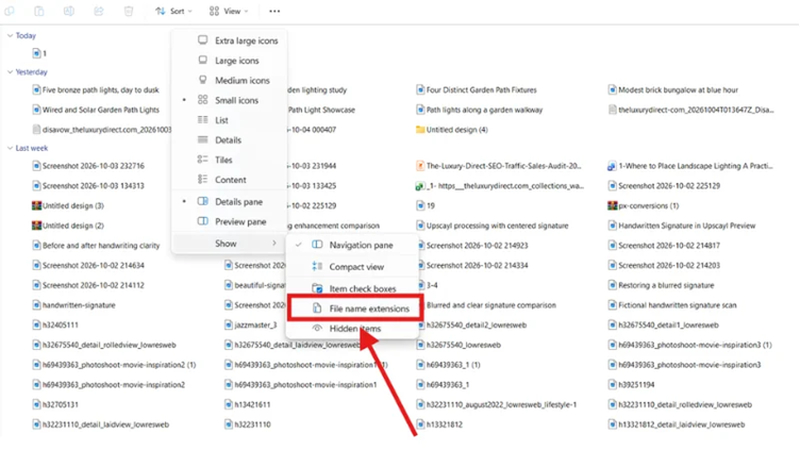Click the jazzmaster_3 file icon

click(x=228, y=325)
